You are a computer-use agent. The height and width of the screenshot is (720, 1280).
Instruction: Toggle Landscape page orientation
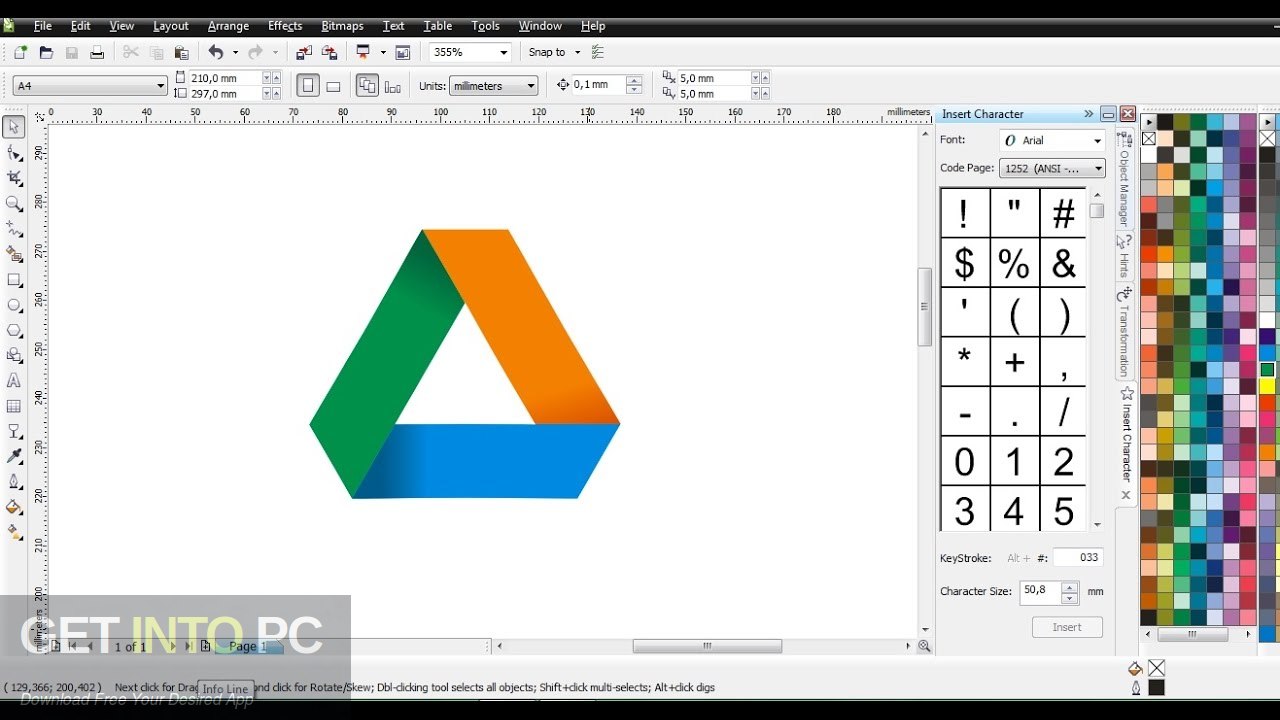tap(333, 86)
